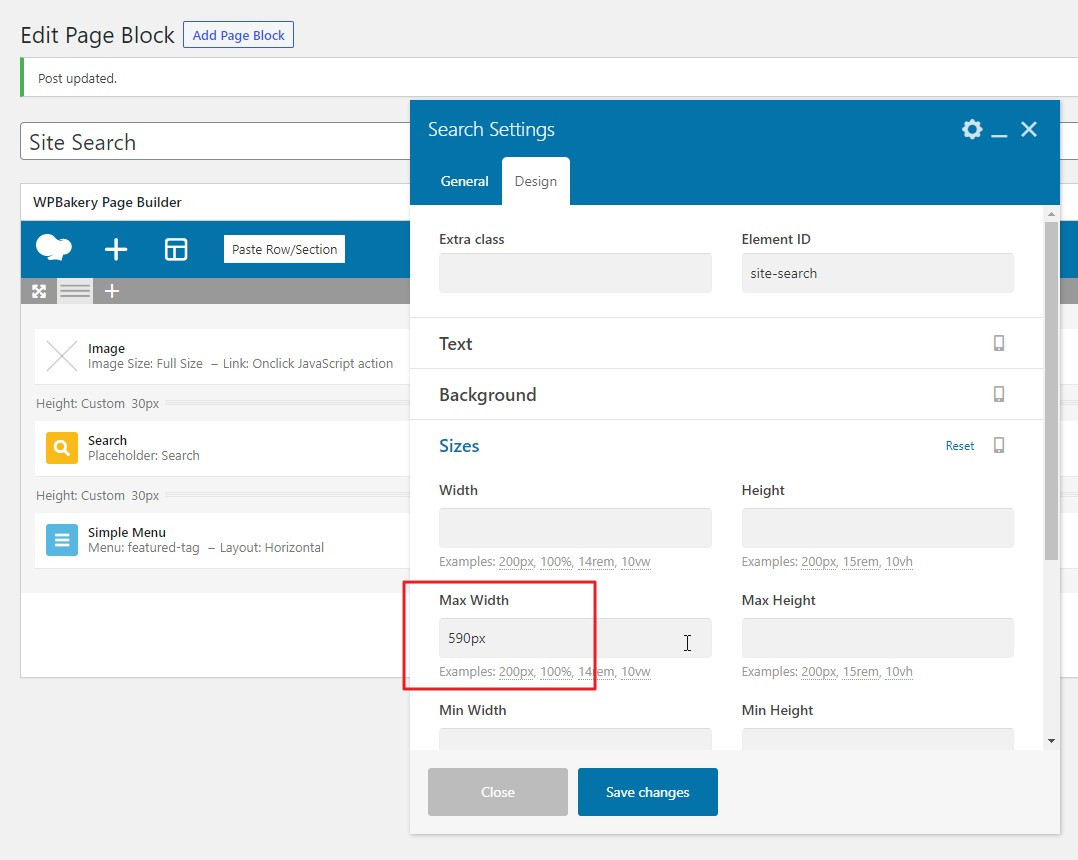This screenshot has width=1078, height=860.
Task: Insert 10vw example under Max Width
Action: [636, 672]
